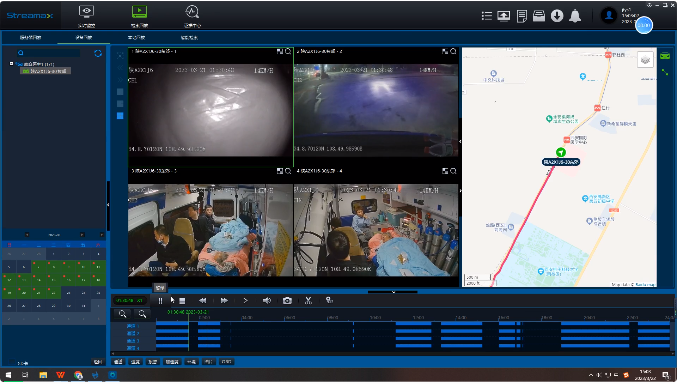
Task: Click the timeline track of channel 1
Action: [413, 324]
